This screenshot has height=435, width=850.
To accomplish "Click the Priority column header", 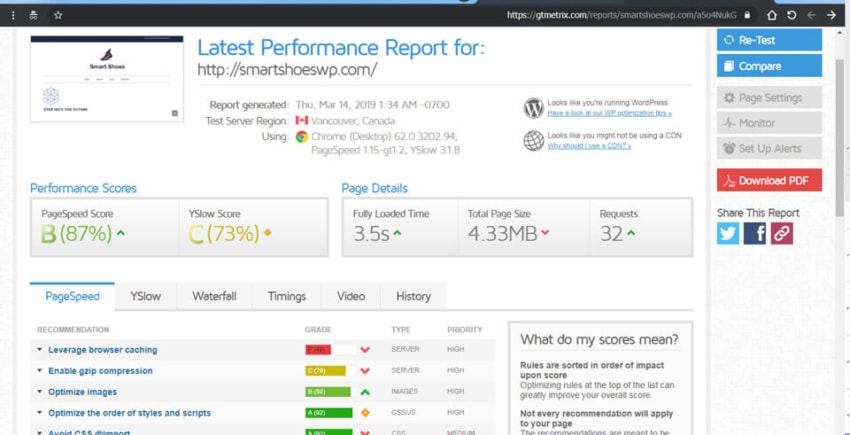I will pyautogui.click(x=465, y=330).
